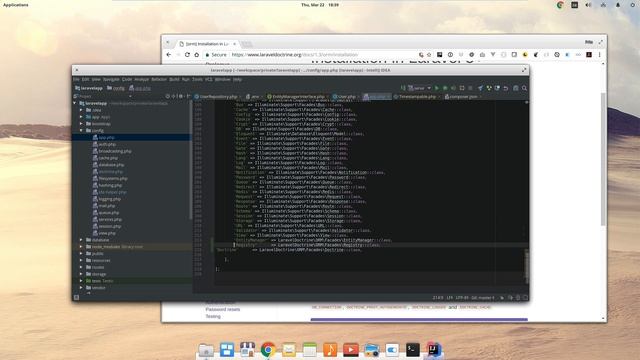
Task: Click the Chrome page vertical scrollbar
Action: point(603,159)
